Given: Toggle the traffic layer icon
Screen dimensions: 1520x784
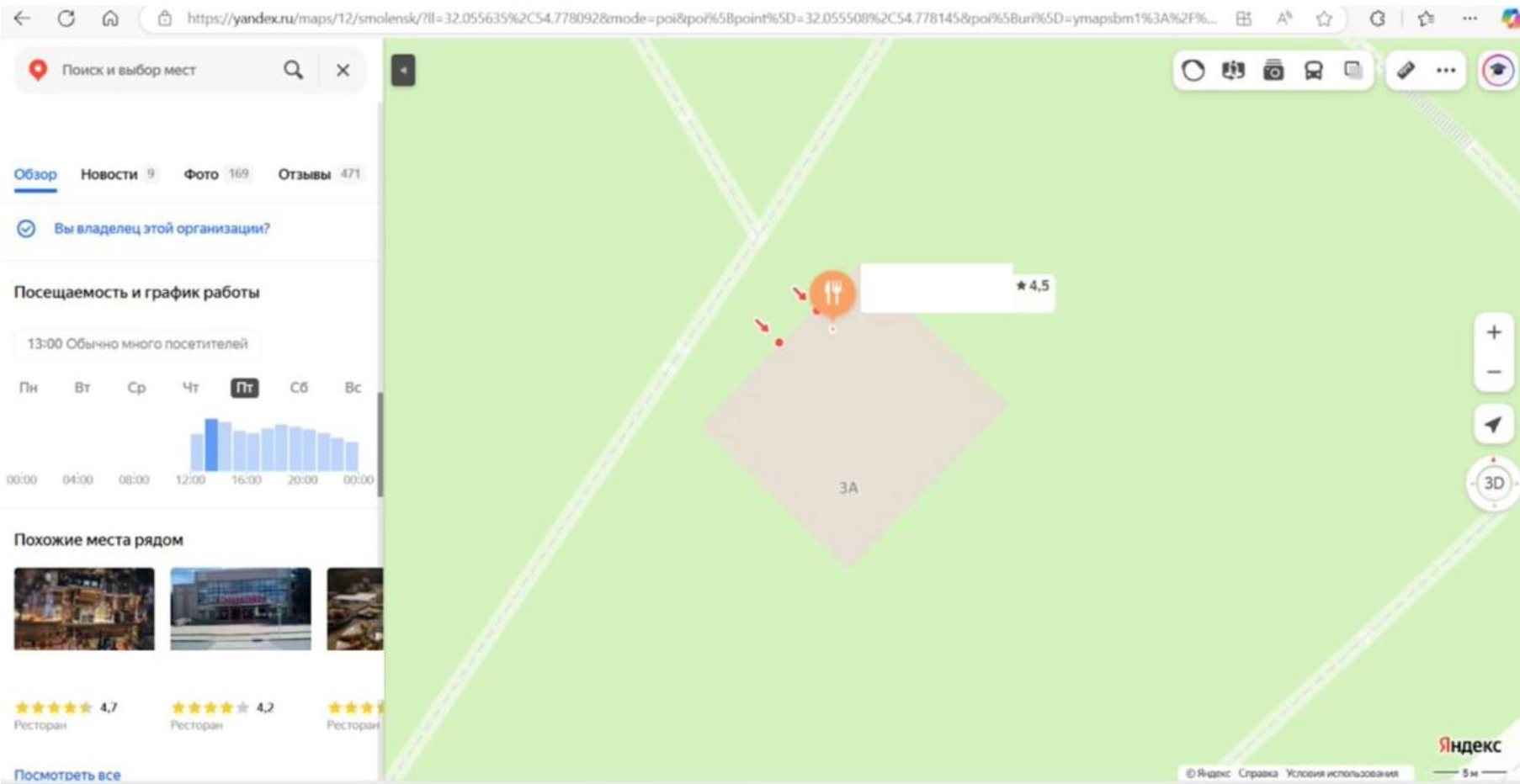Looking at the screenshot, I should click(x=1193, y=71).
